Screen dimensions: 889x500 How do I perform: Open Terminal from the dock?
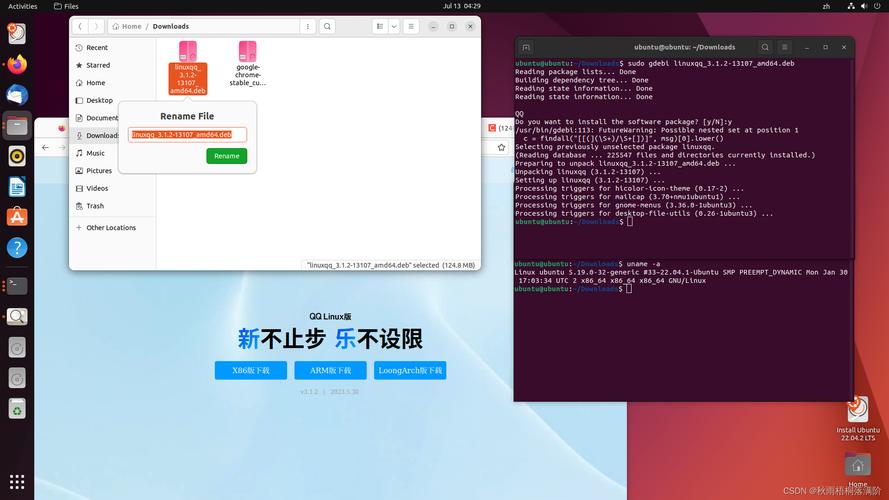[17, 286]
